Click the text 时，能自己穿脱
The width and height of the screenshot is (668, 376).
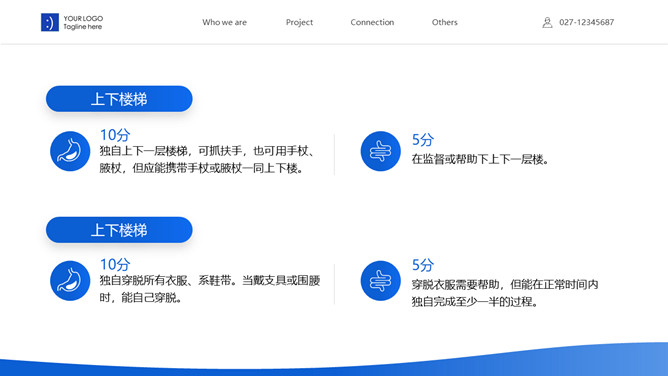click(x=141, y=298)
